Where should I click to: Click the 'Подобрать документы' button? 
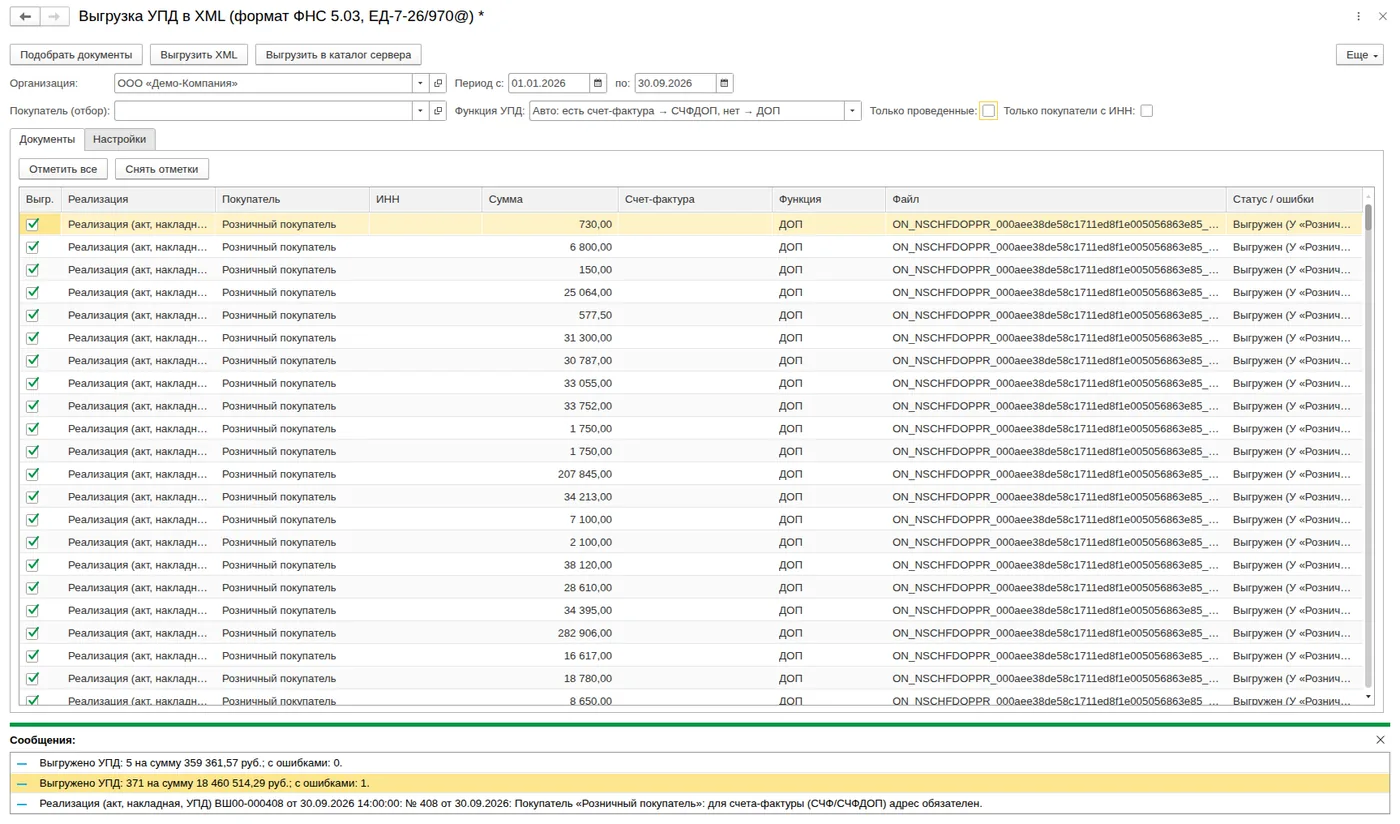pyautogui.click(x=76, y=55)
